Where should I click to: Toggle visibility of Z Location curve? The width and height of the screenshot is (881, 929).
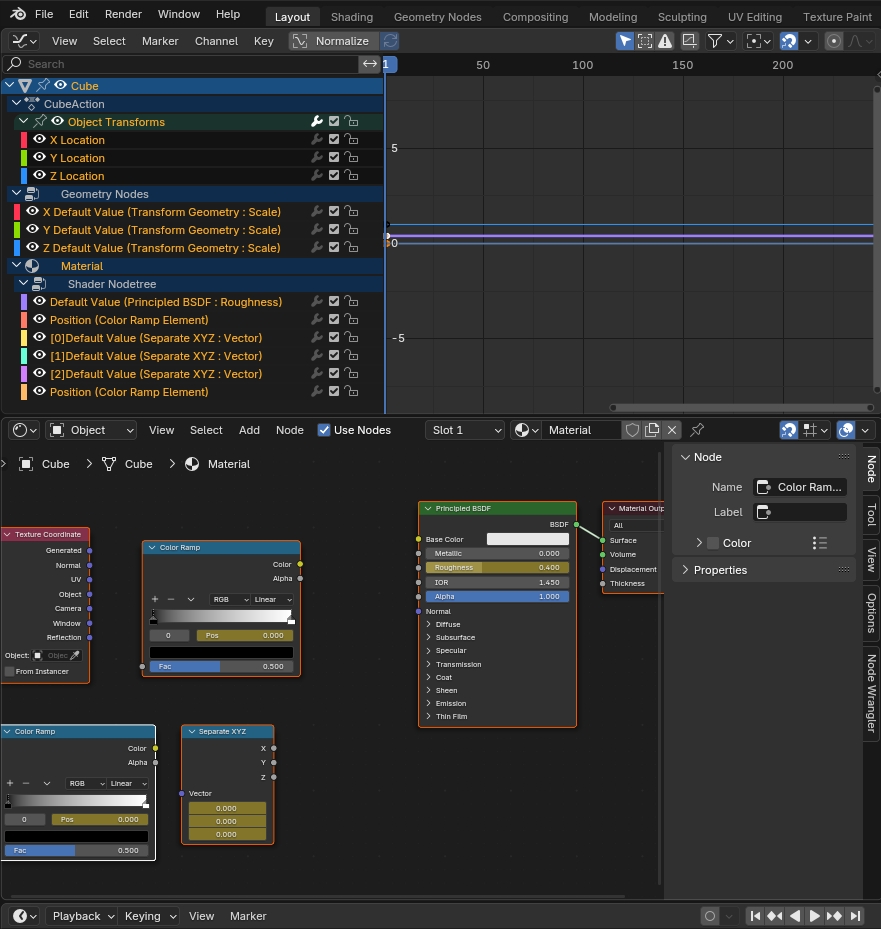coord(40,175)
